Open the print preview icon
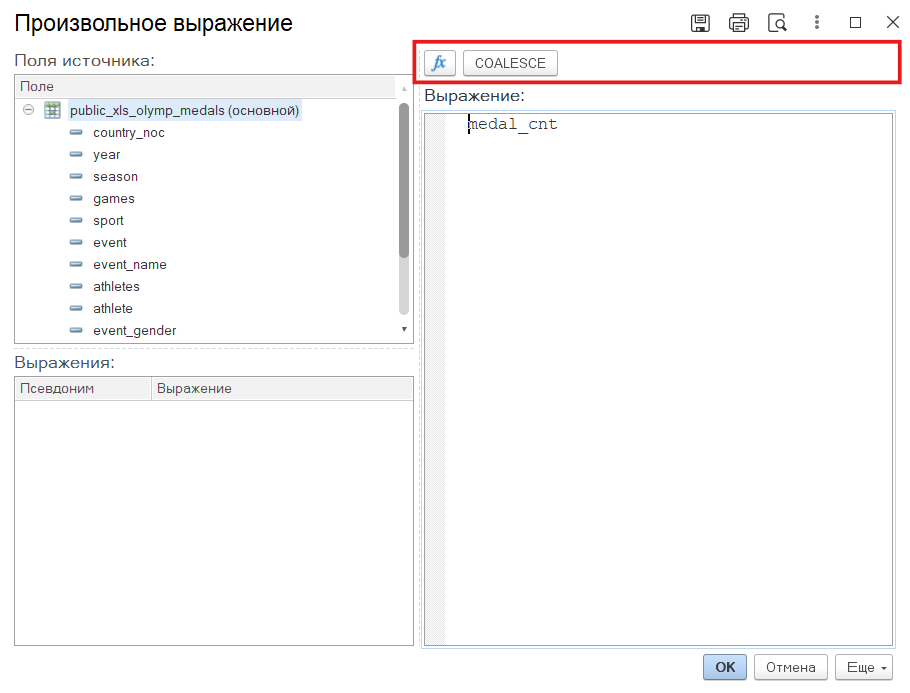The height and width of the screenshot is (693, 910). (x=777, y=23)
